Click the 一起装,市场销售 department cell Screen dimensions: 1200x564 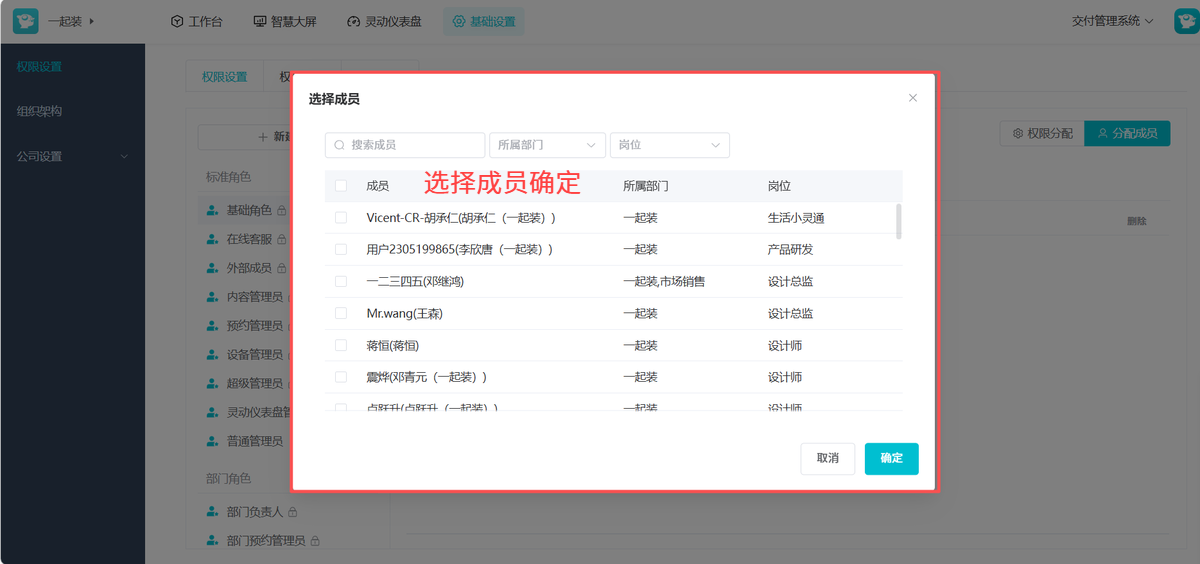click(664, 281)
